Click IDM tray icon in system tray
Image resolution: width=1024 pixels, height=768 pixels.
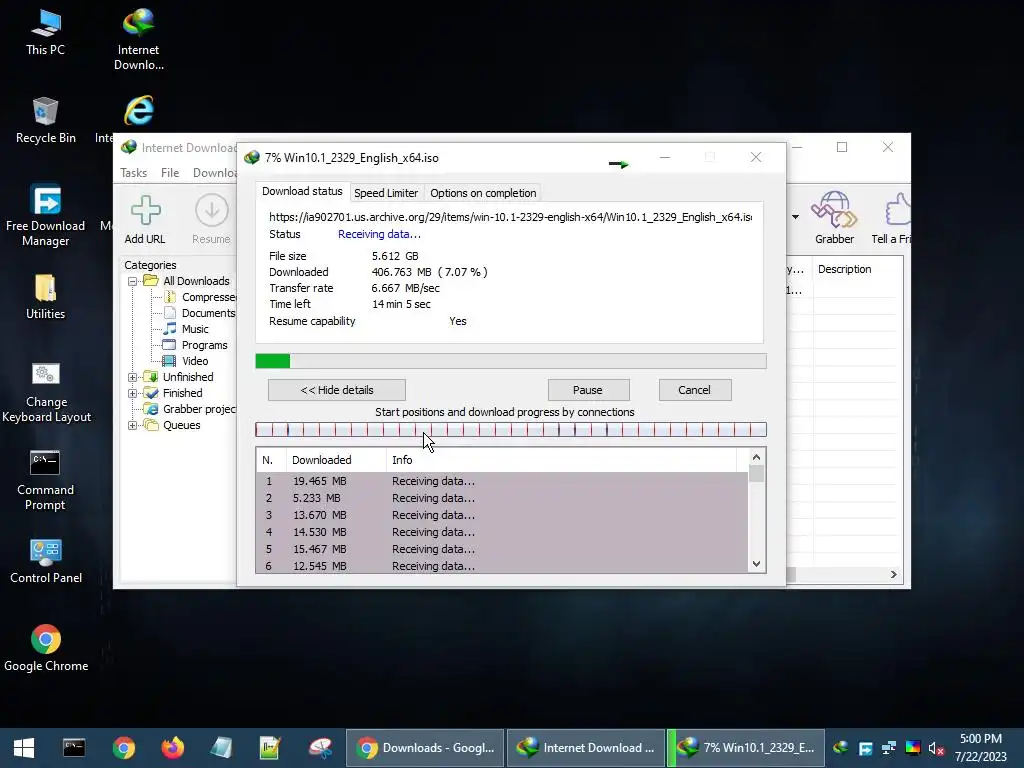tap(841, 748)
